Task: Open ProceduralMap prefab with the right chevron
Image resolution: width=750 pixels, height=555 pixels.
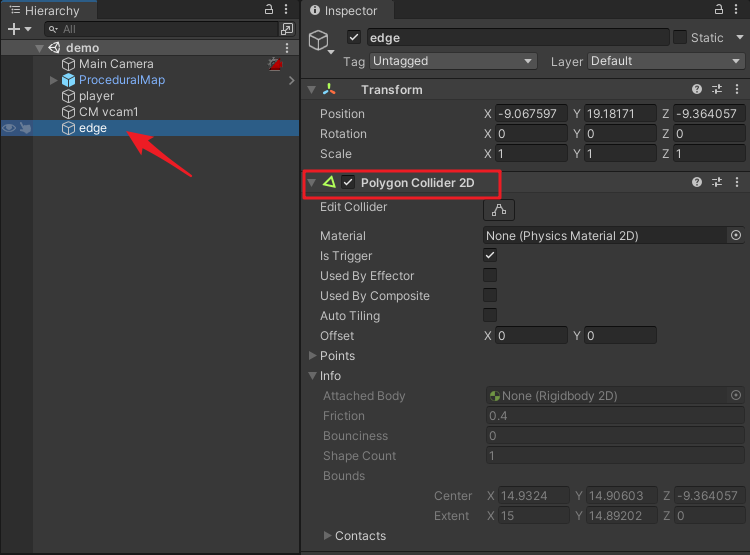Action: 291,80
